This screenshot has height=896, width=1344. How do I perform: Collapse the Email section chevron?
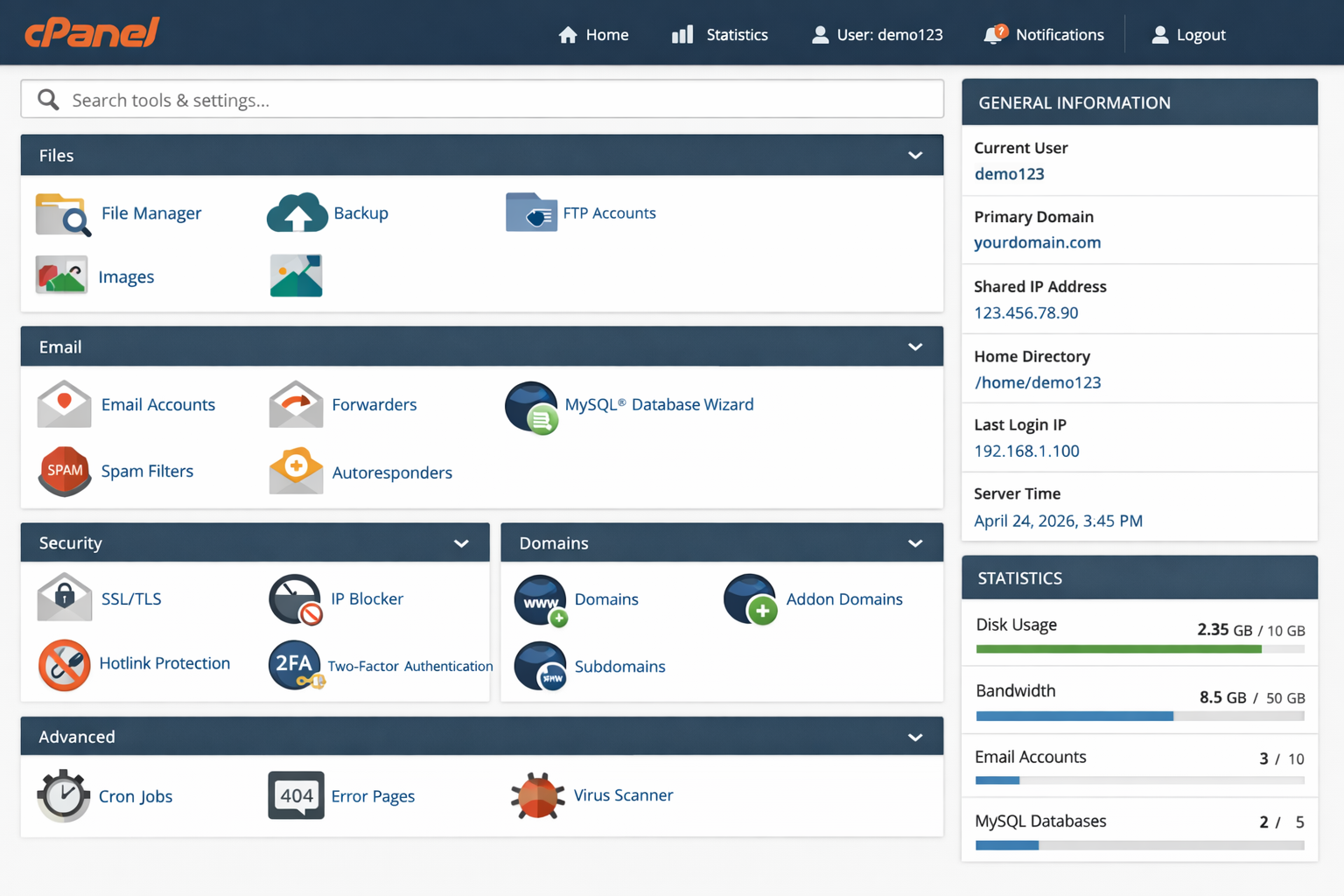click(915, 347)
